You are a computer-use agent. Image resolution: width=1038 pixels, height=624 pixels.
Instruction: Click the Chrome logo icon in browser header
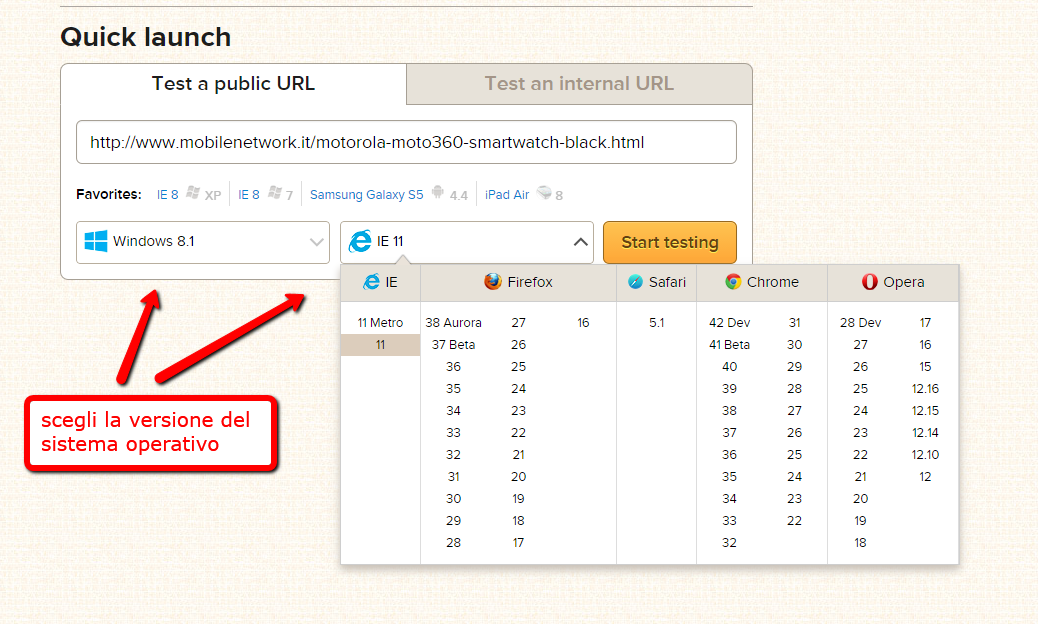733,282
